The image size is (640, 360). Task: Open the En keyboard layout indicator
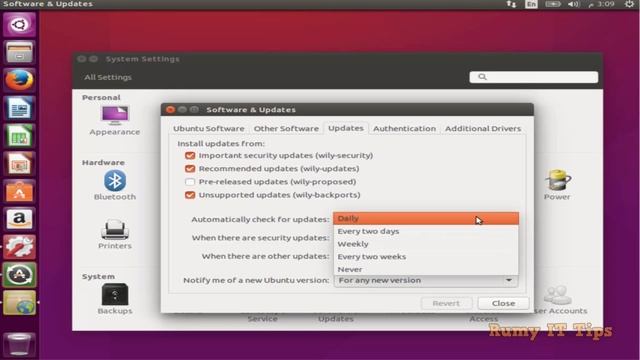click(x=531, y=4)
